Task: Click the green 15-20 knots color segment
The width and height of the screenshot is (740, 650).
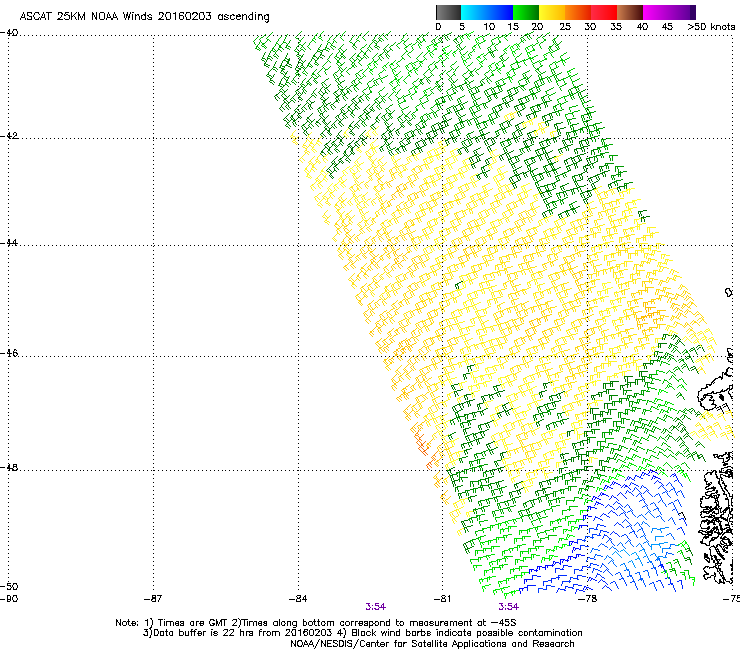Action: 526,12
